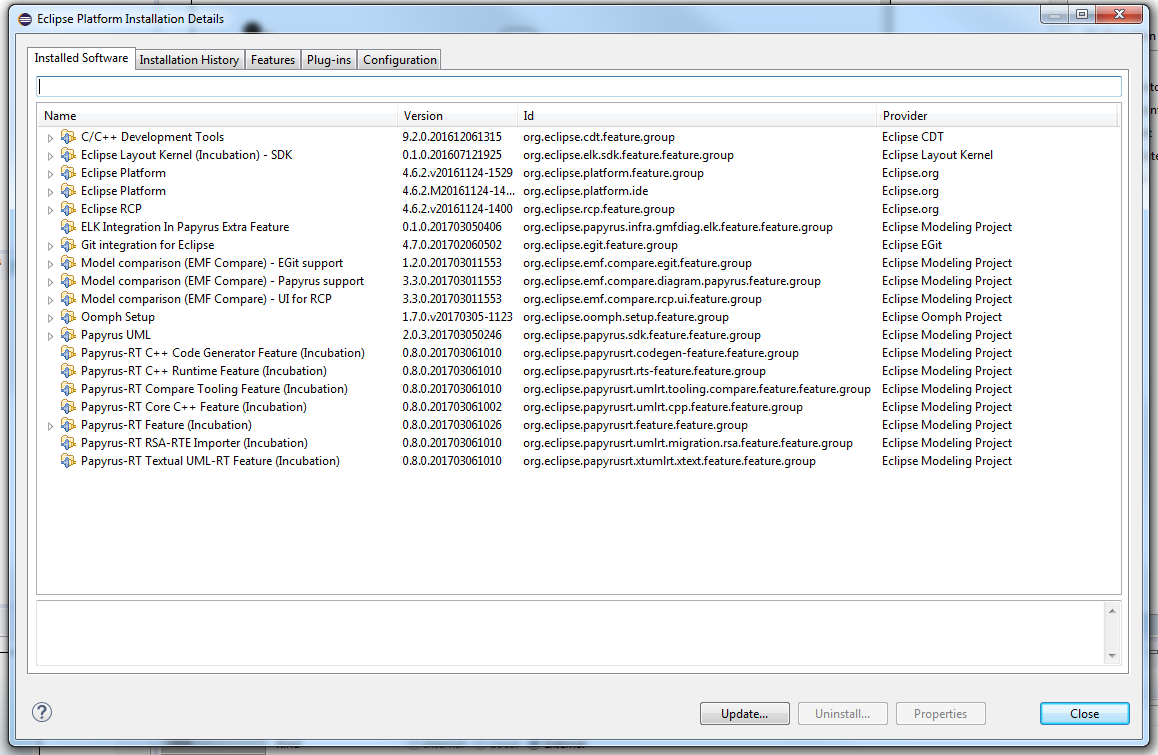The height and width of the screenshot is (755, 1158).
Task: Click the EMF Compare Papyrus support feature icon
Action: (68, 281)
